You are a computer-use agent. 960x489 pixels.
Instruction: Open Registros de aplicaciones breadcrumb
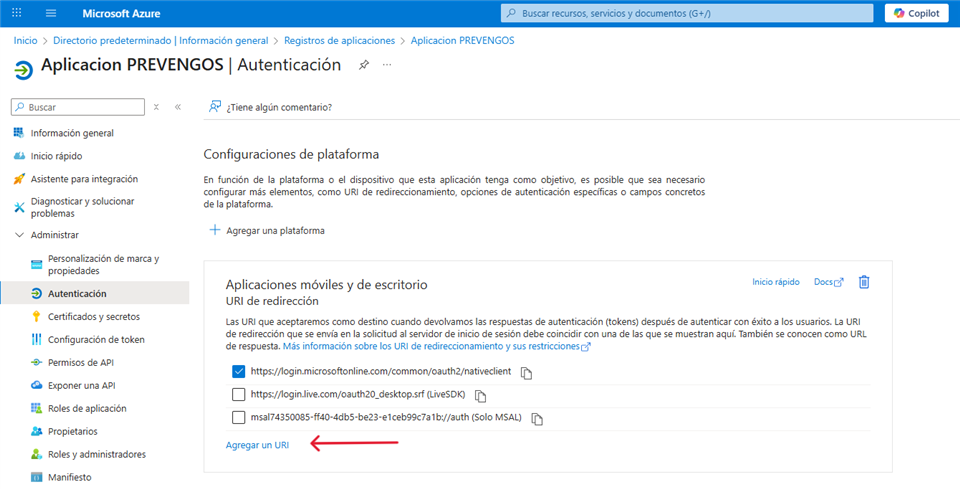coord(340,40)
